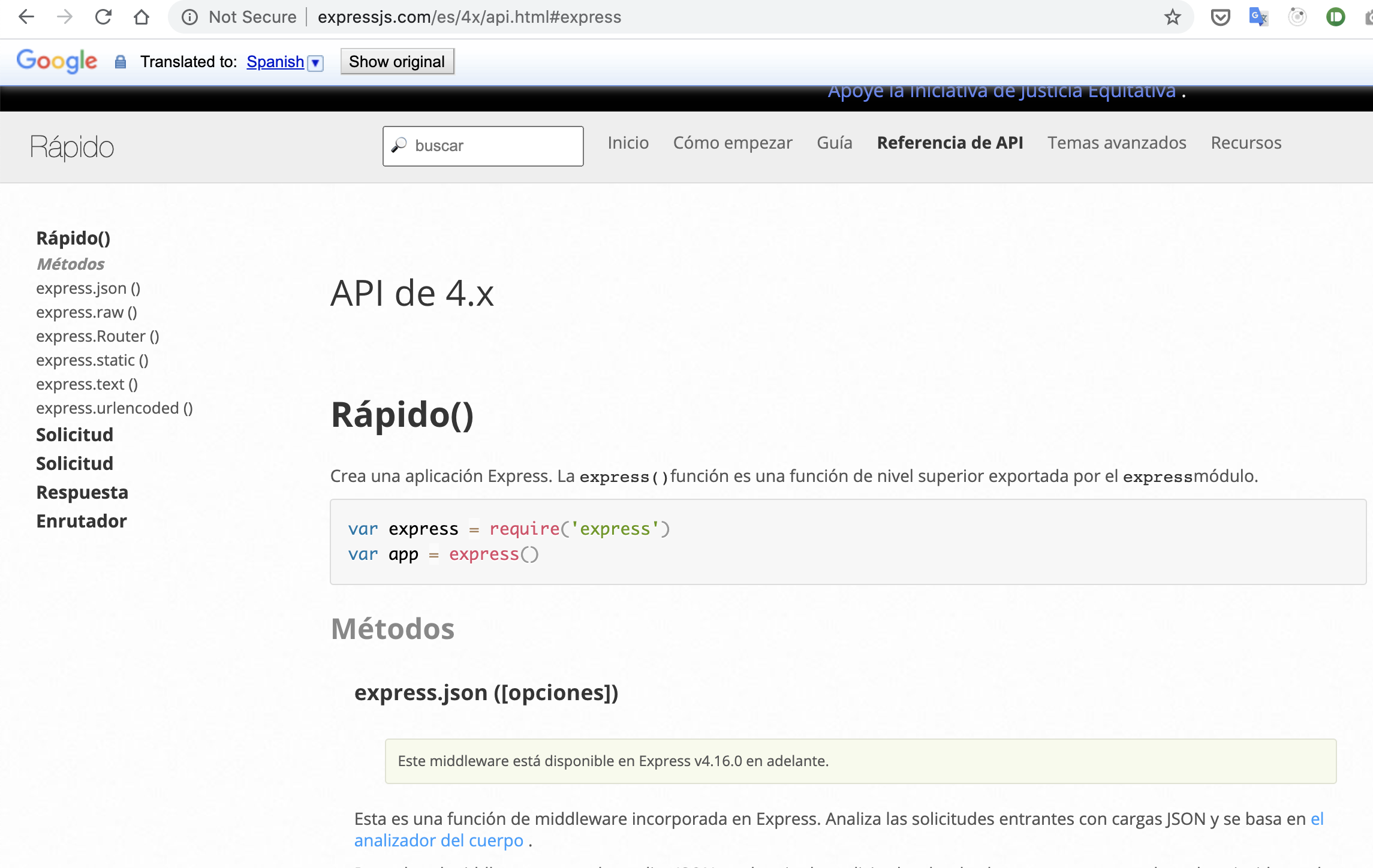Click the Show original button
The height and width of the screenshot is (868, 1373).
(x=397, y=61)
